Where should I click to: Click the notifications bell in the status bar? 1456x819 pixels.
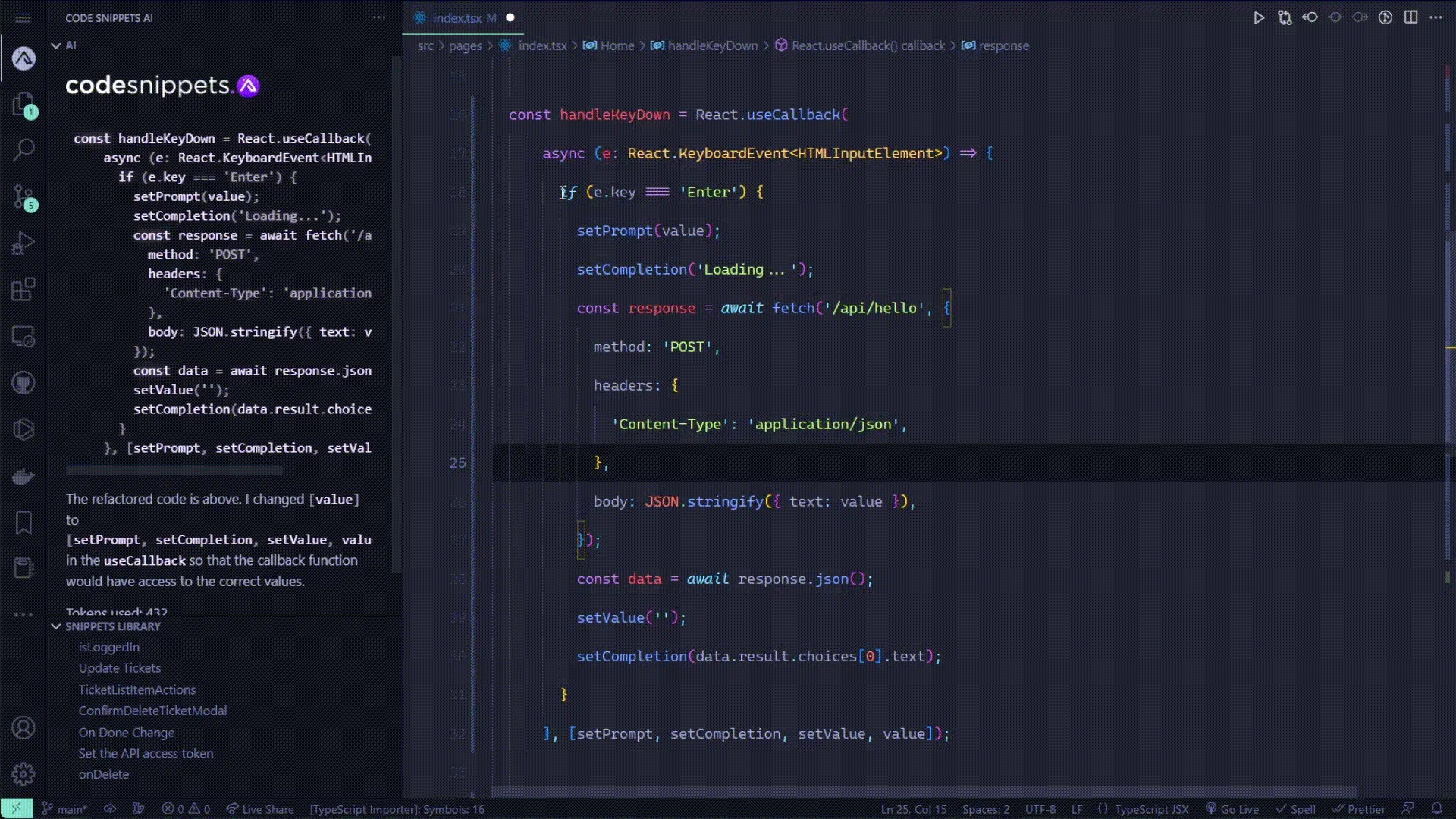pos(1436,809)
